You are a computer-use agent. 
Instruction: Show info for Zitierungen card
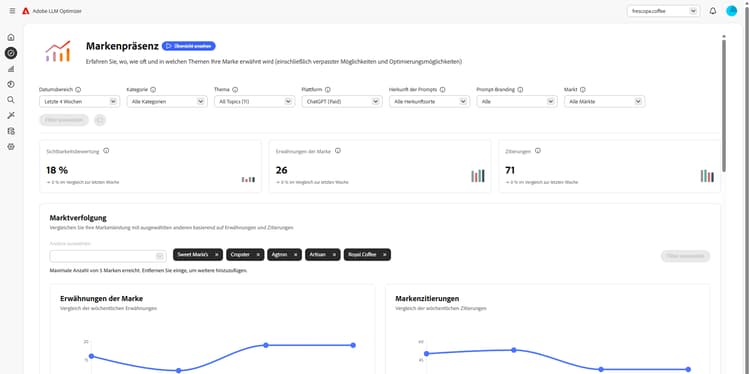pos(538,151)
